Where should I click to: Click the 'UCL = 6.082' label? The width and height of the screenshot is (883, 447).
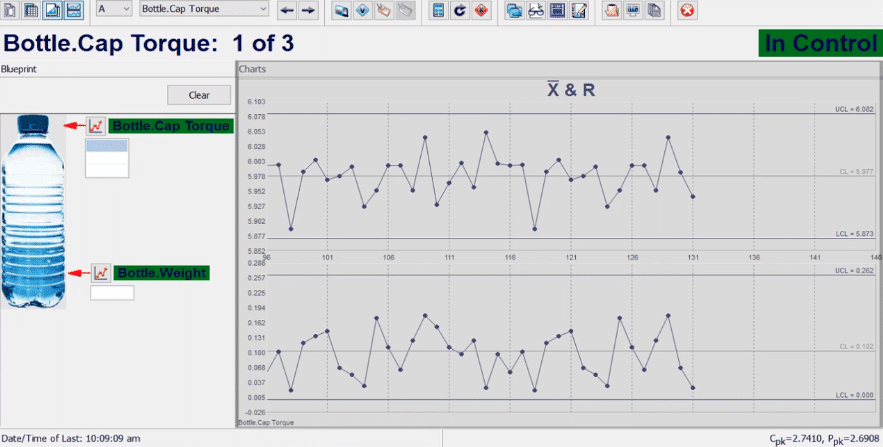pos(854,109)
